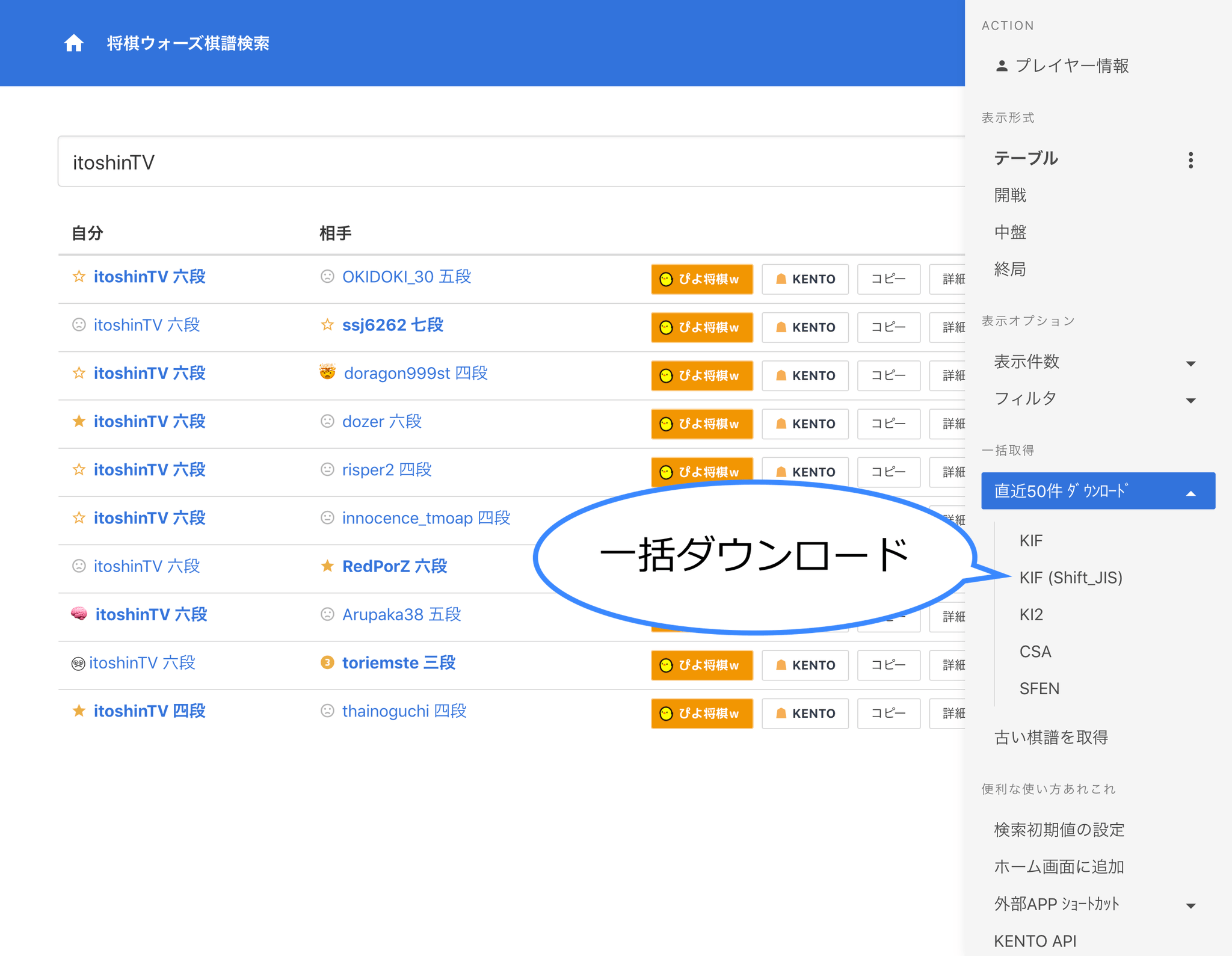Open itoshinTV 四段 link in last row
Viewport: 1232px width, 956px height.
tap(150, 711)
